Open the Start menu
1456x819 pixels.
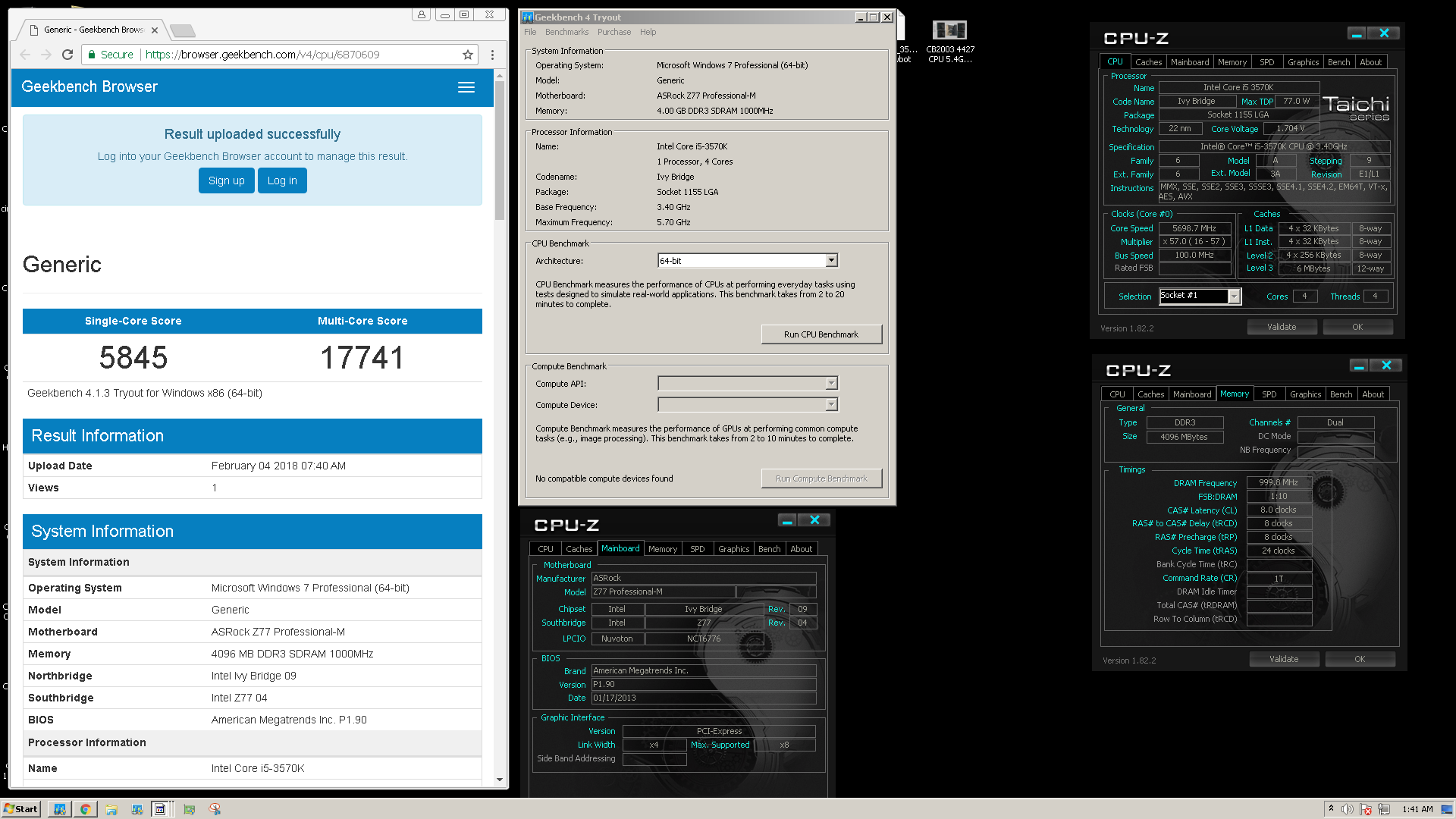pyautogui.click(x=20, y=809)
